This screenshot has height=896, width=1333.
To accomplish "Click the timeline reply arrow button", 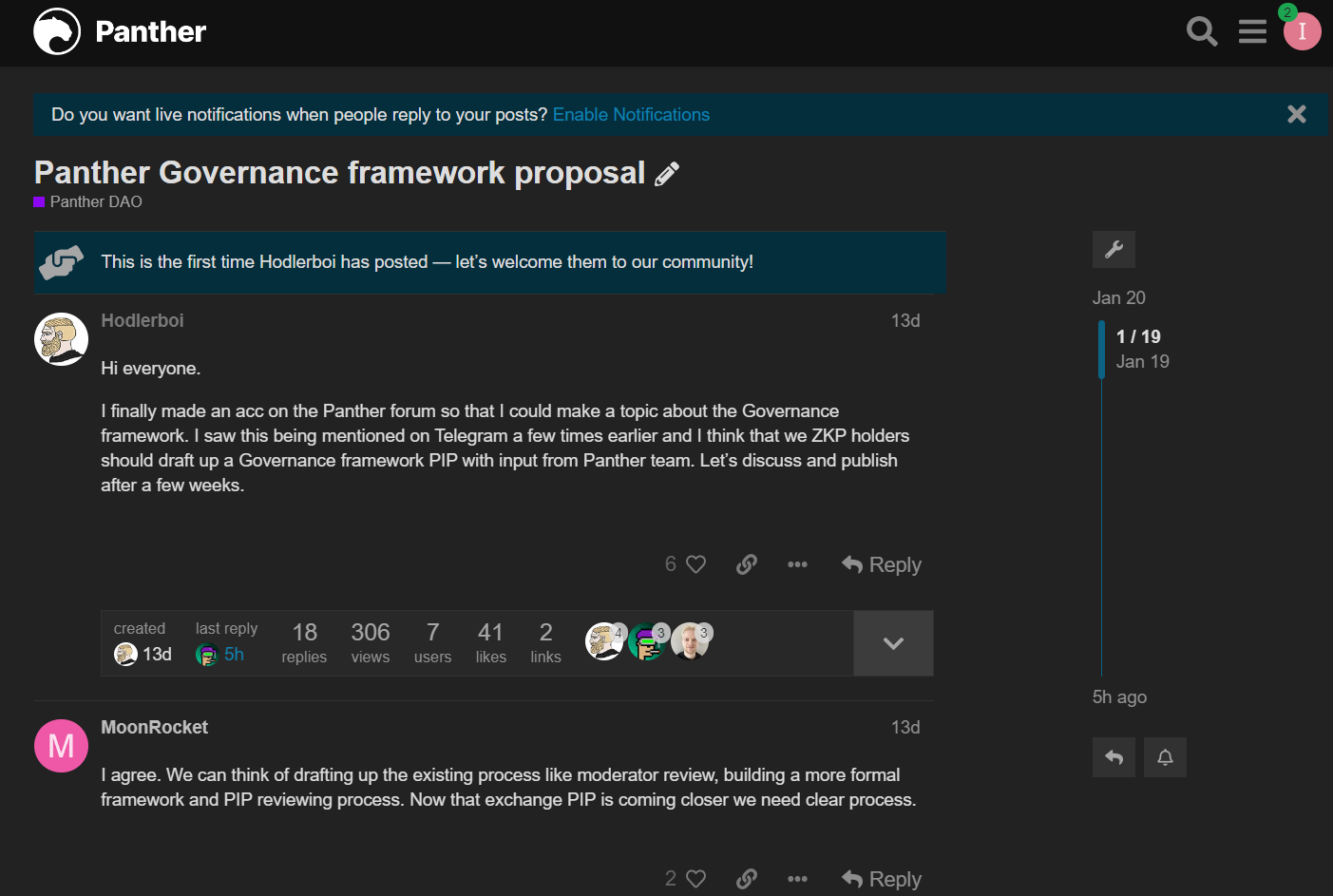I will coord(1114,757).
